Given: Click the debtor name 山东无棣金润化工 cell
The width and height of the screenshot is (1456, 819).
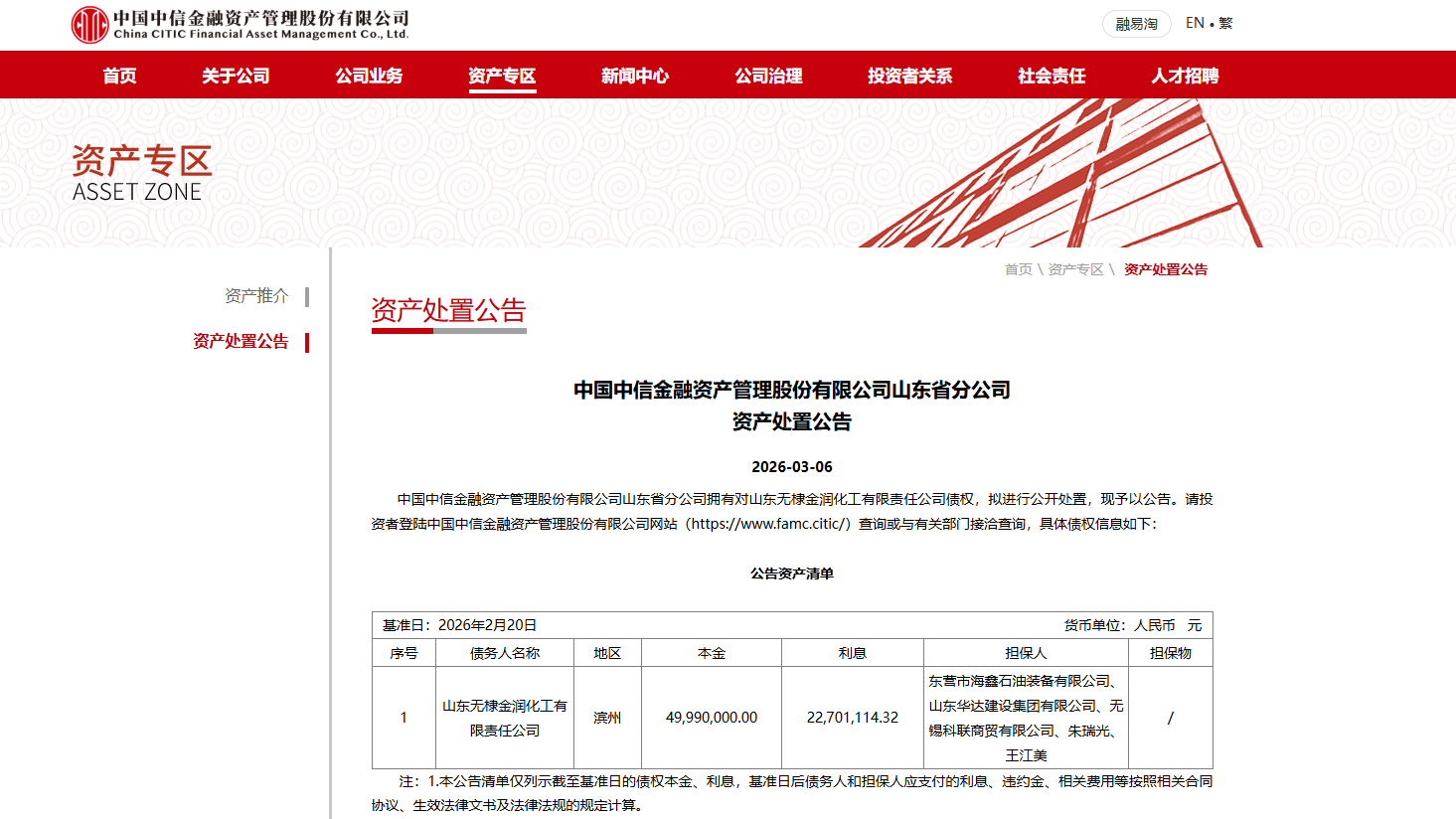Looking at the screenshot, I should tap(505, 718).
